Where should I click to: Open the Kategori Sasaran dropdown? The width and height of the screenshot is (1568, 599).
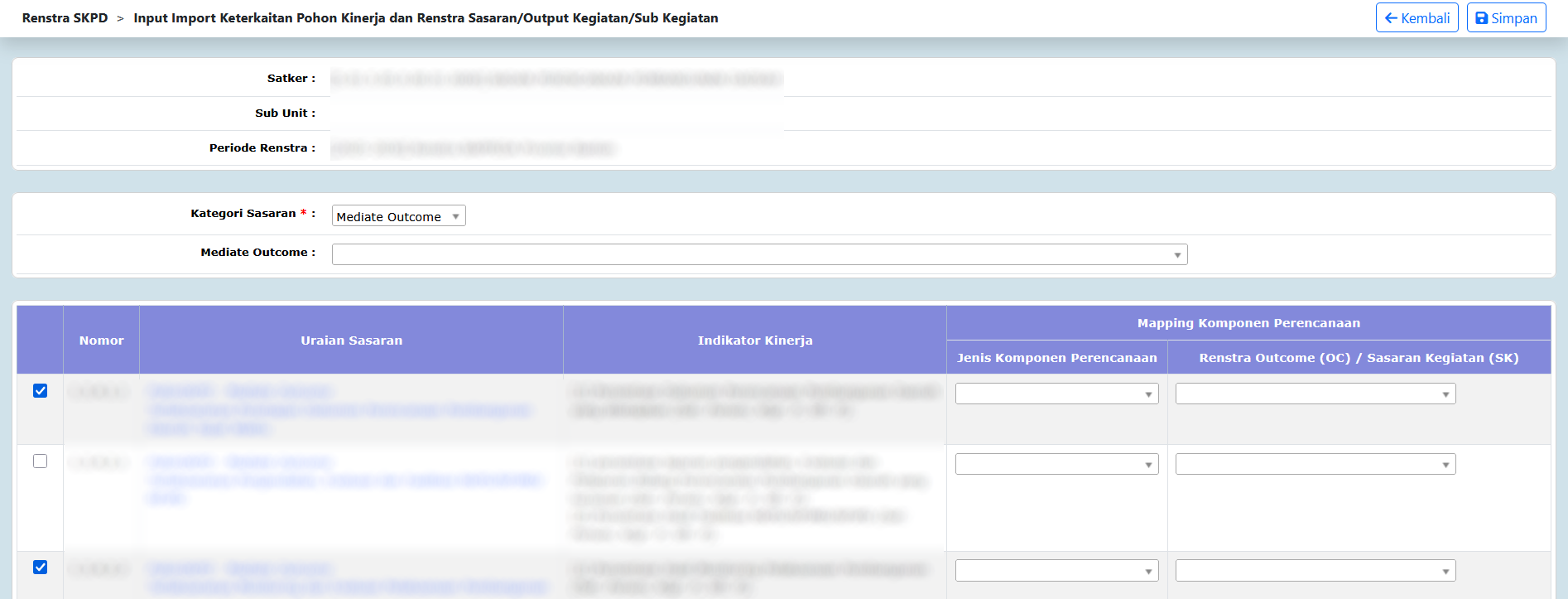tap(398, 216)
